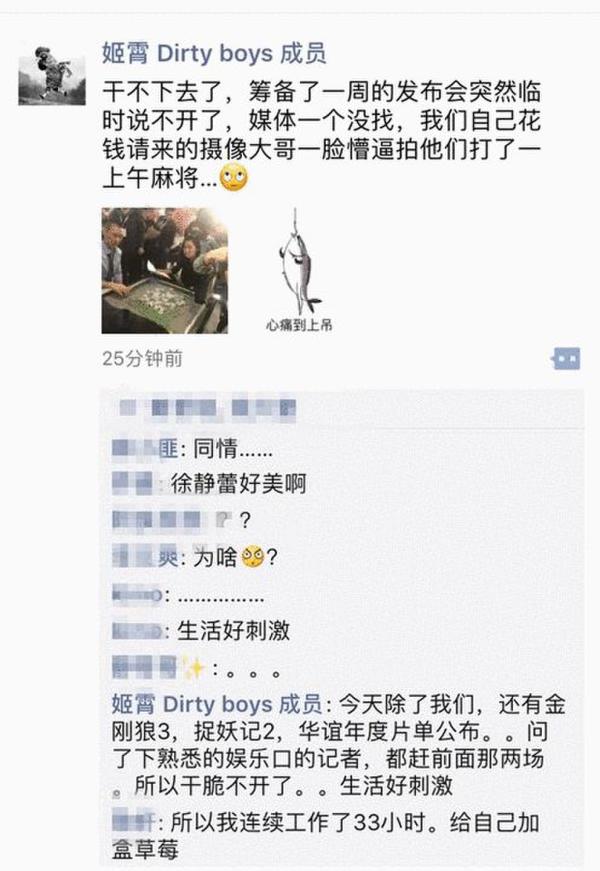
Task: Tap the question mark comment
Action: pyautogui.click(x=182, y=520)
